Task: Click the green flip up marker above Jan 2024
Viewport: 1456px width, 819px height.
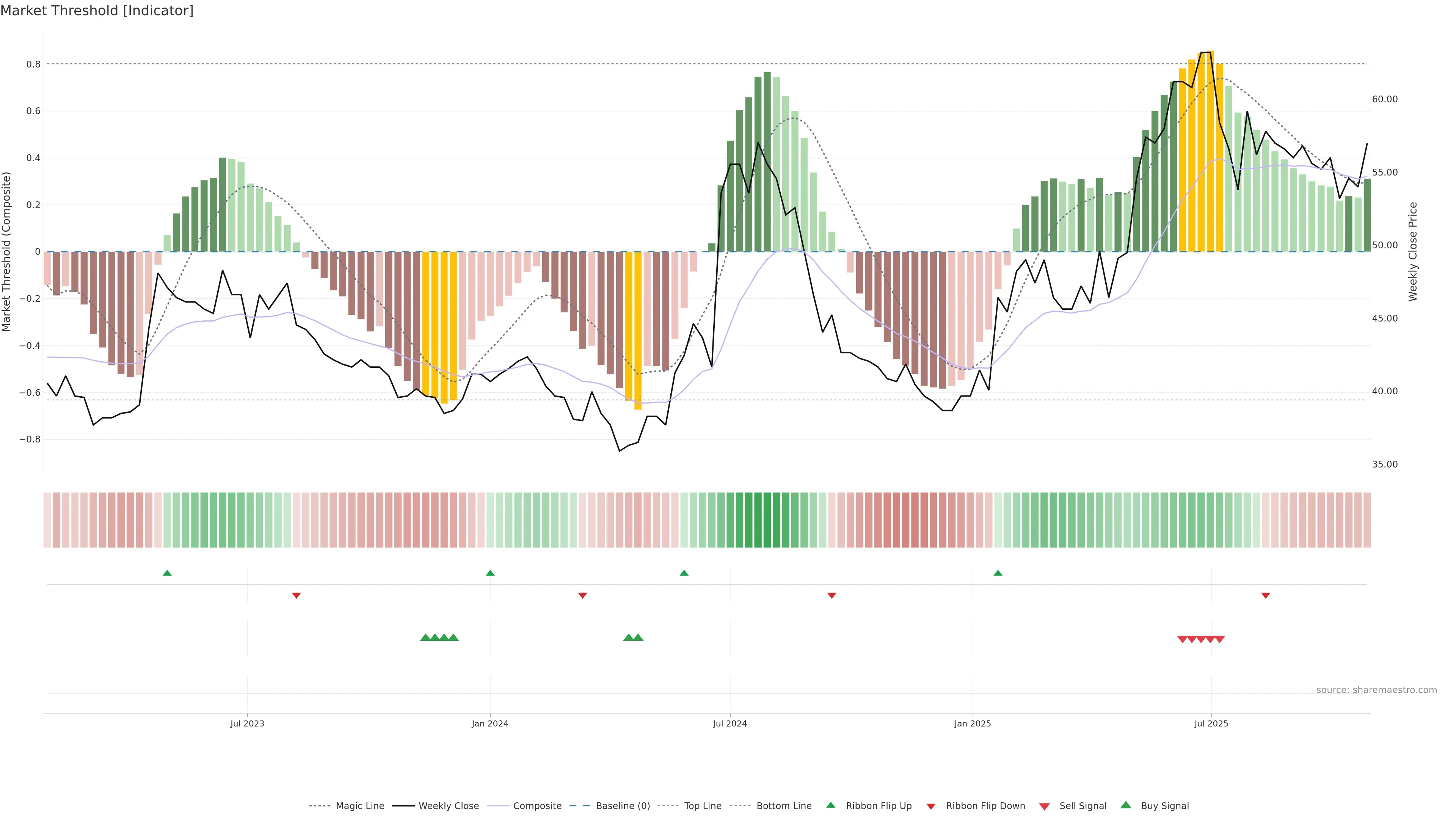Action: pos(490,573)
